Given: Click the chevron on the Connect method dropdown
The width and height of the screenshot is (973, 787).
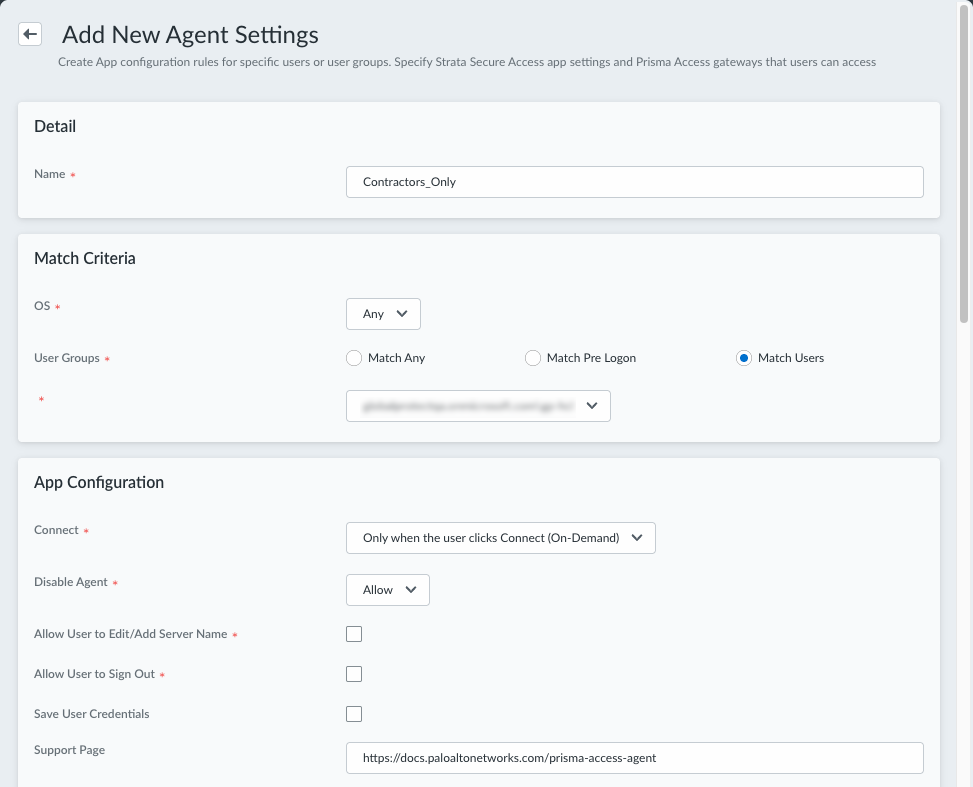Looking at the screenshot, I should coord(637,537).
